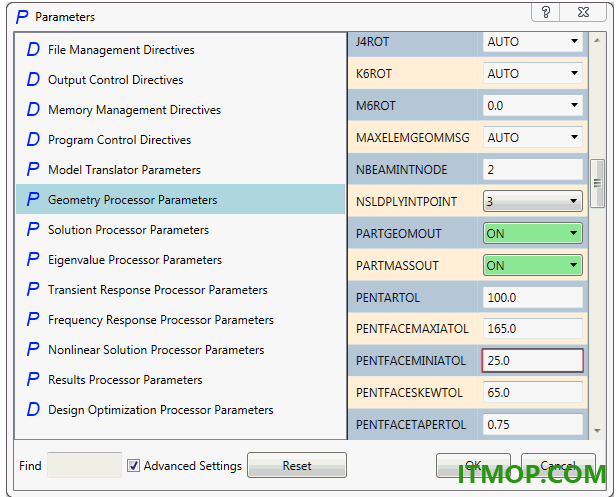The width and height of the screenshot is (616, 497).
Task: Click the P icon beside Frequency Response Processor Parameters
Action: point(33,319)
